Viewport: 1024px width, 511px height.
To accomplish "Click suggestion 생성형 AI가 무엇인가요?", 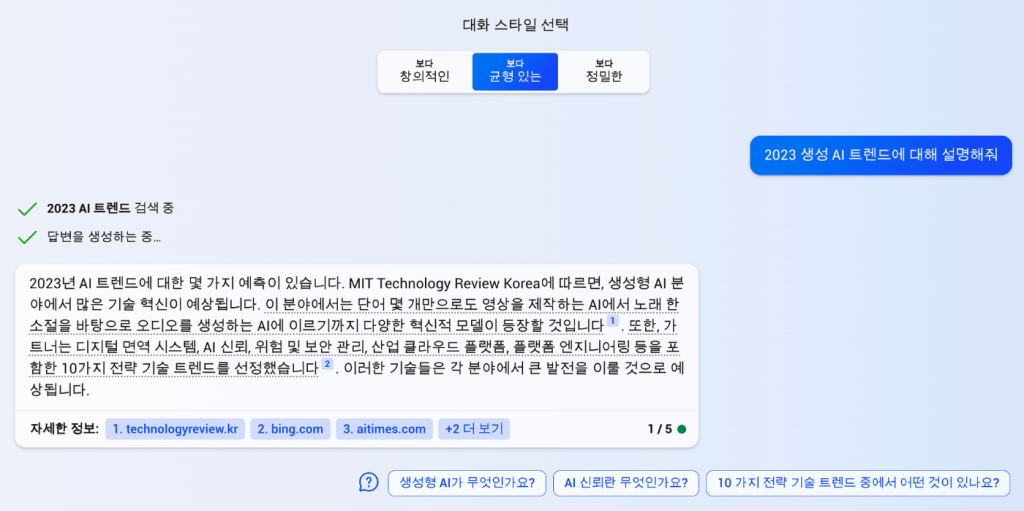I will pyautogui.click(x=467, y=483).
